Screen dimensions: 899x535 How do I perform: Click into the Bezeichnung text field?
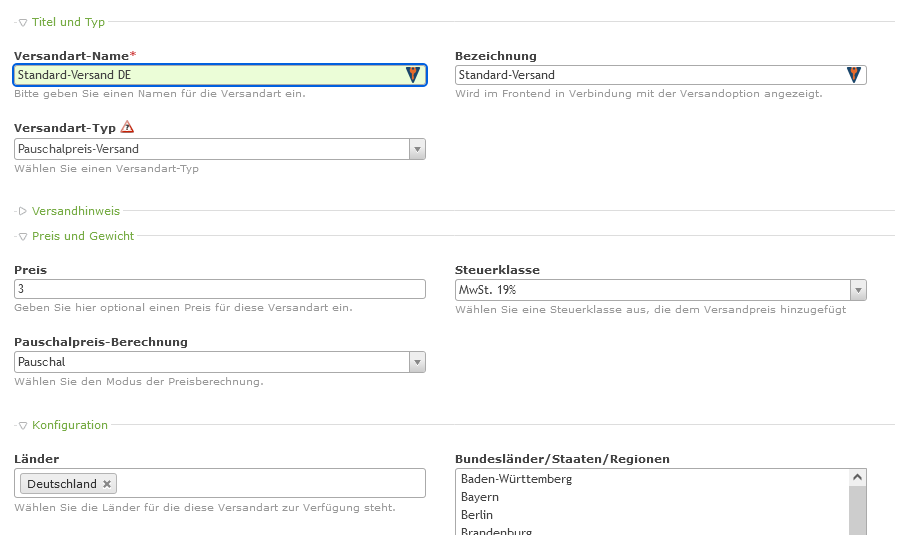pyautogui.click(x=640, y=75)
